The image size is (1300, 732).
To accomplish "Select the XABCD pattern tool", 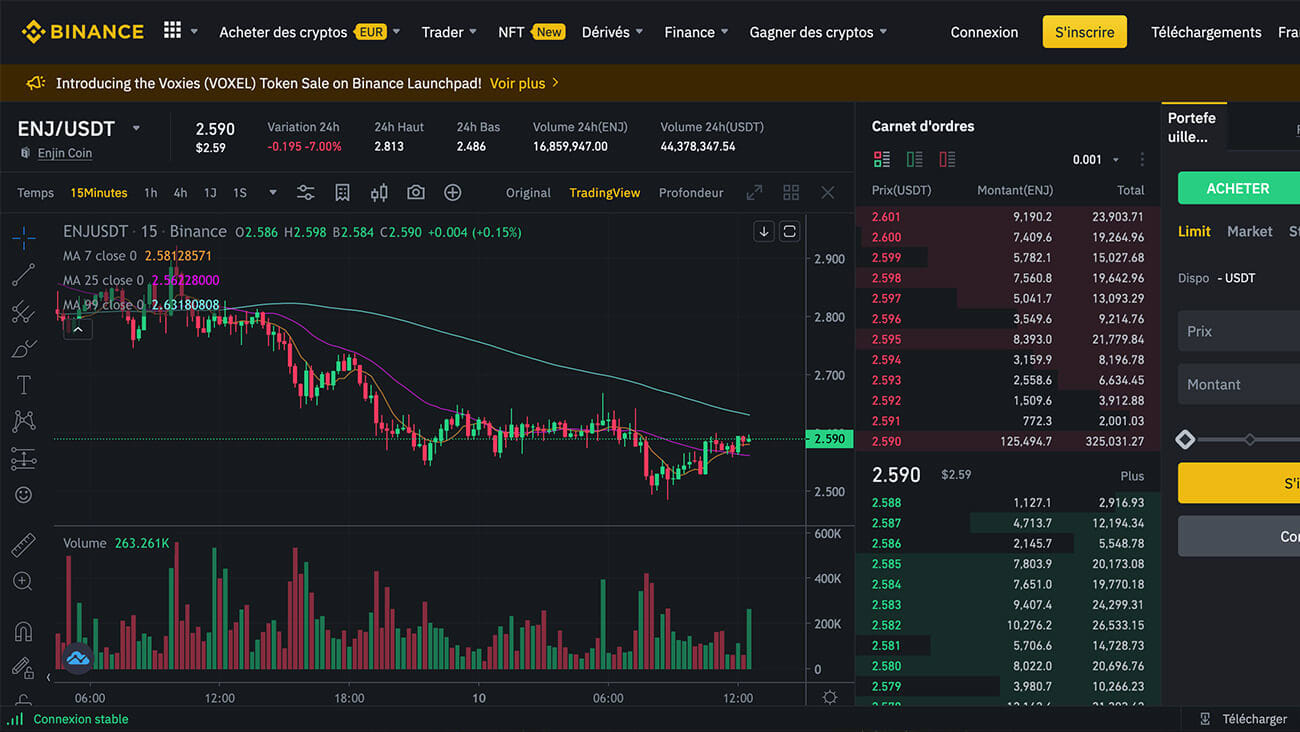I will click(24, 421).
